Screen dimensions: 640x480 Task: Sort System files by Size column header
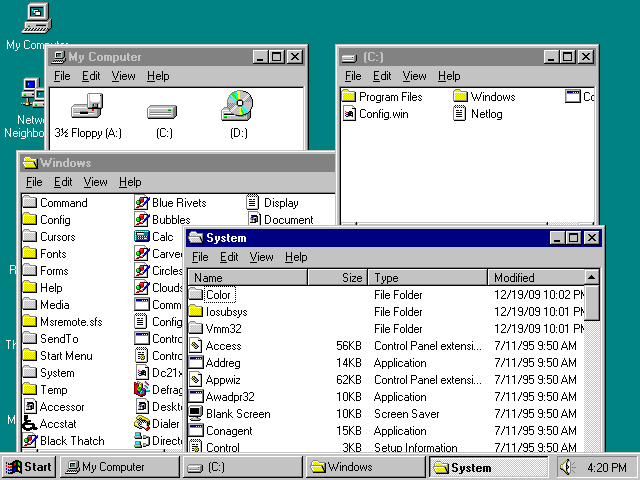338,278
